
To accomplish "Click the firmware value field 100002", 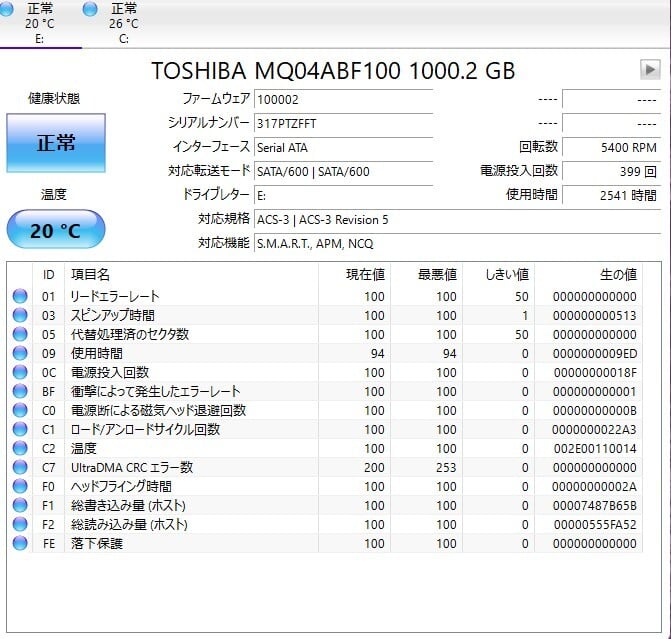I will [x=342, y=100].
